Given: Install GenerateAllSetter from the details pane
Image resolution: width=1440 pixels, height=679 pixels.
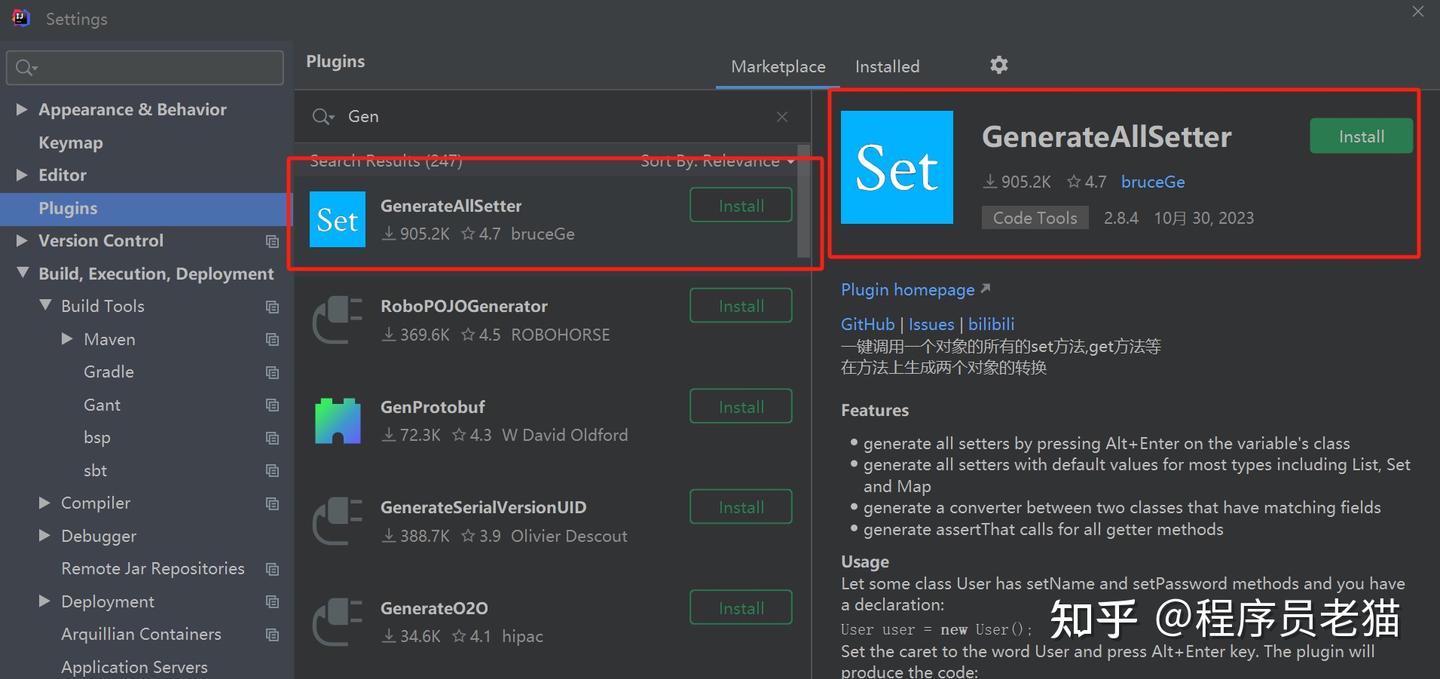Looking at the screenshot, I should [x=1361, y=136].
